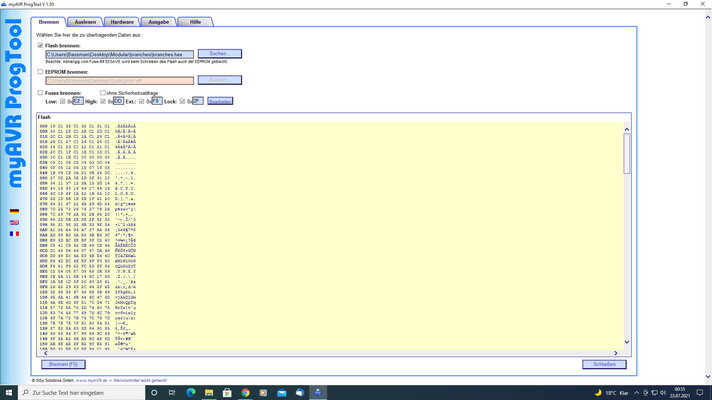Viewport: 712px width, 400px height.
Task: Click the Flash view scroll-left arrow
Action: click(45, 353)
